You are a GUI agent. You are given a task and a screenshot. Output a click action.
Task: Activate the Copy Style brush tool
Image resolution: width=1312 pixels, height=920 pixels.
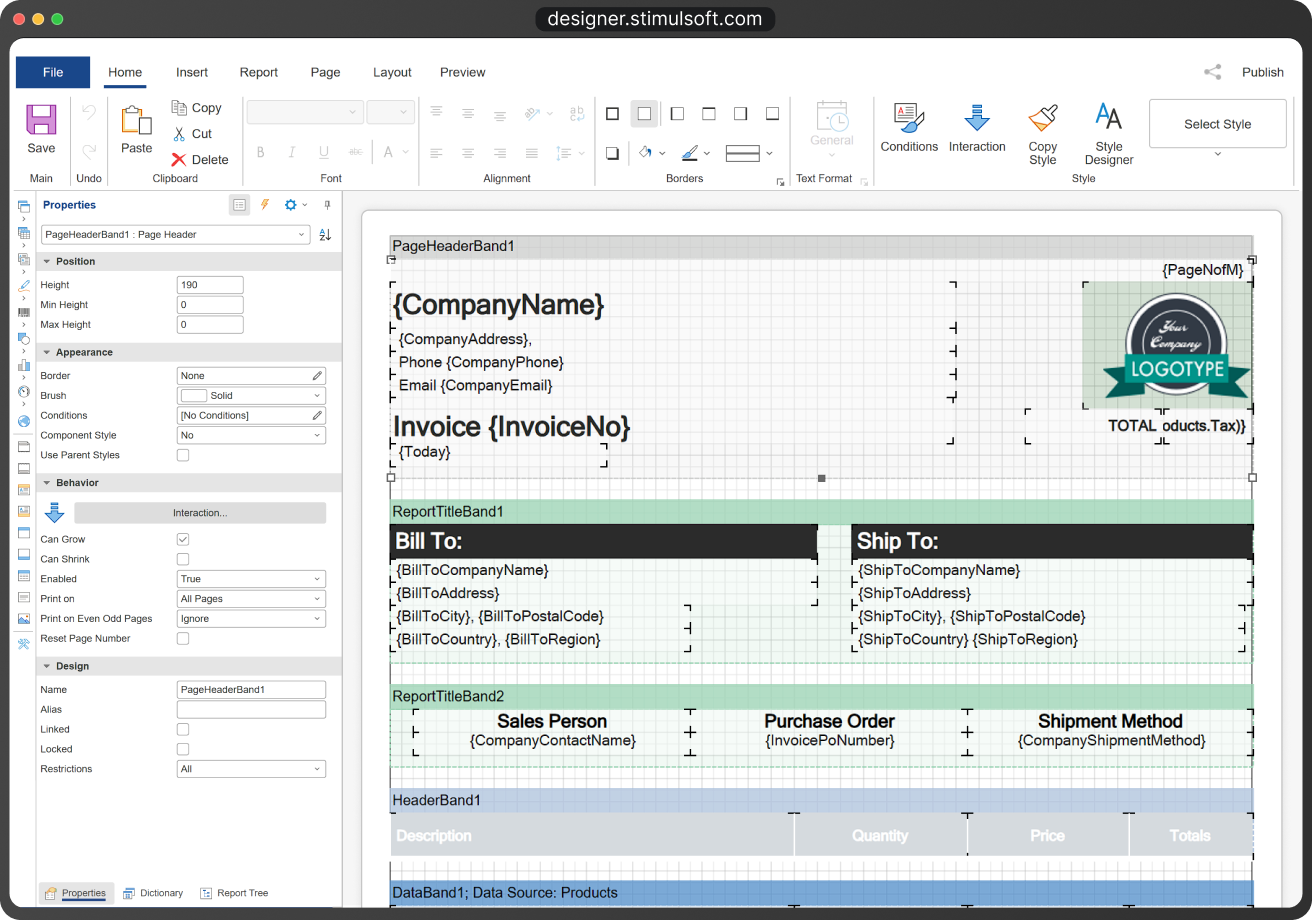pos(1043,133)
